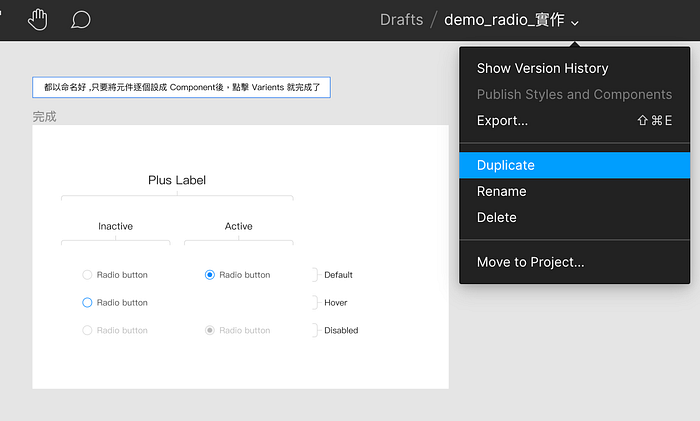
Task: Select the Plus Label heading text
Action: click(177, 180)
